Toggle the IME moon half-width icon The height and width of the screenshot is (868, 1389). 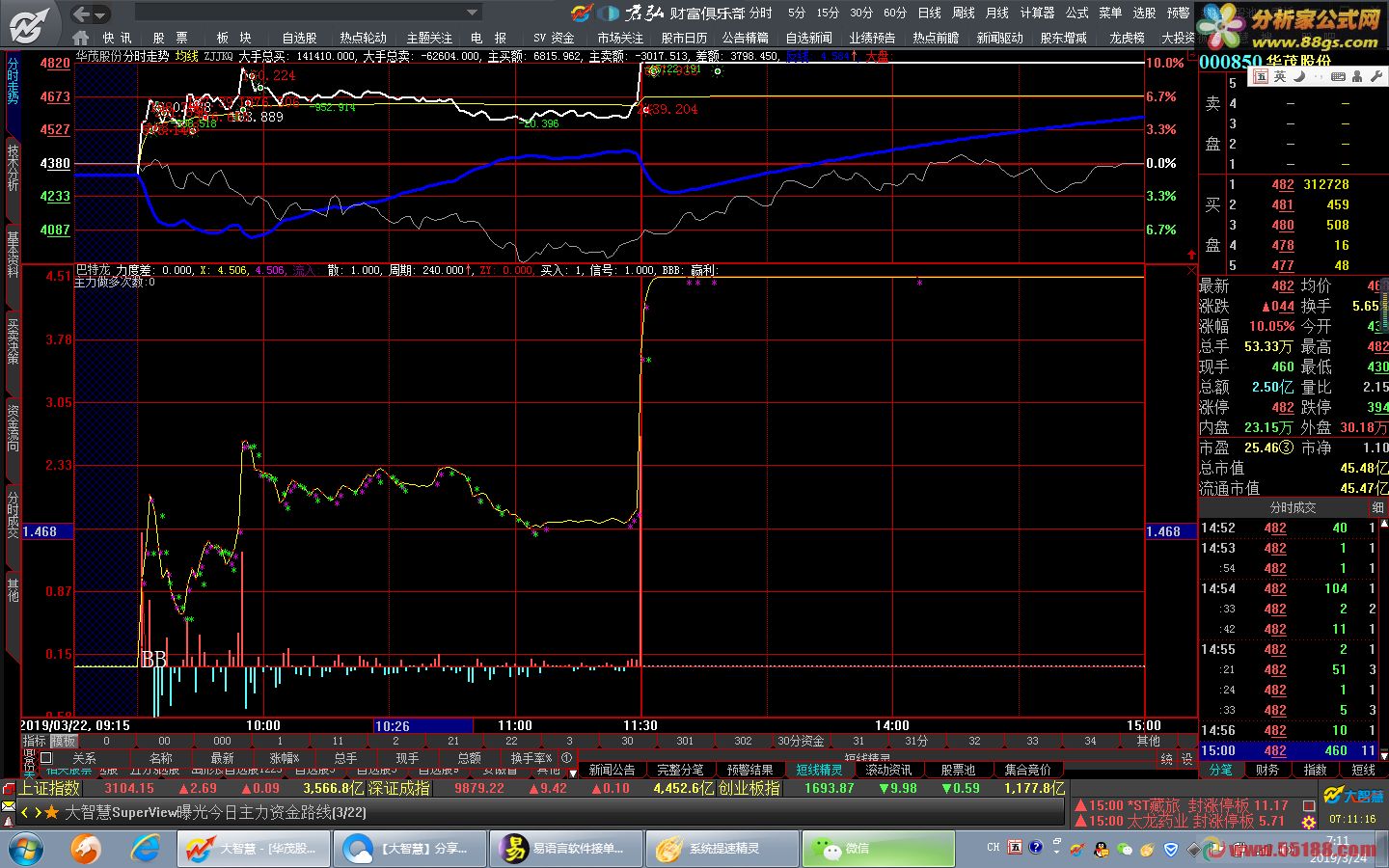pos(1298,76)
